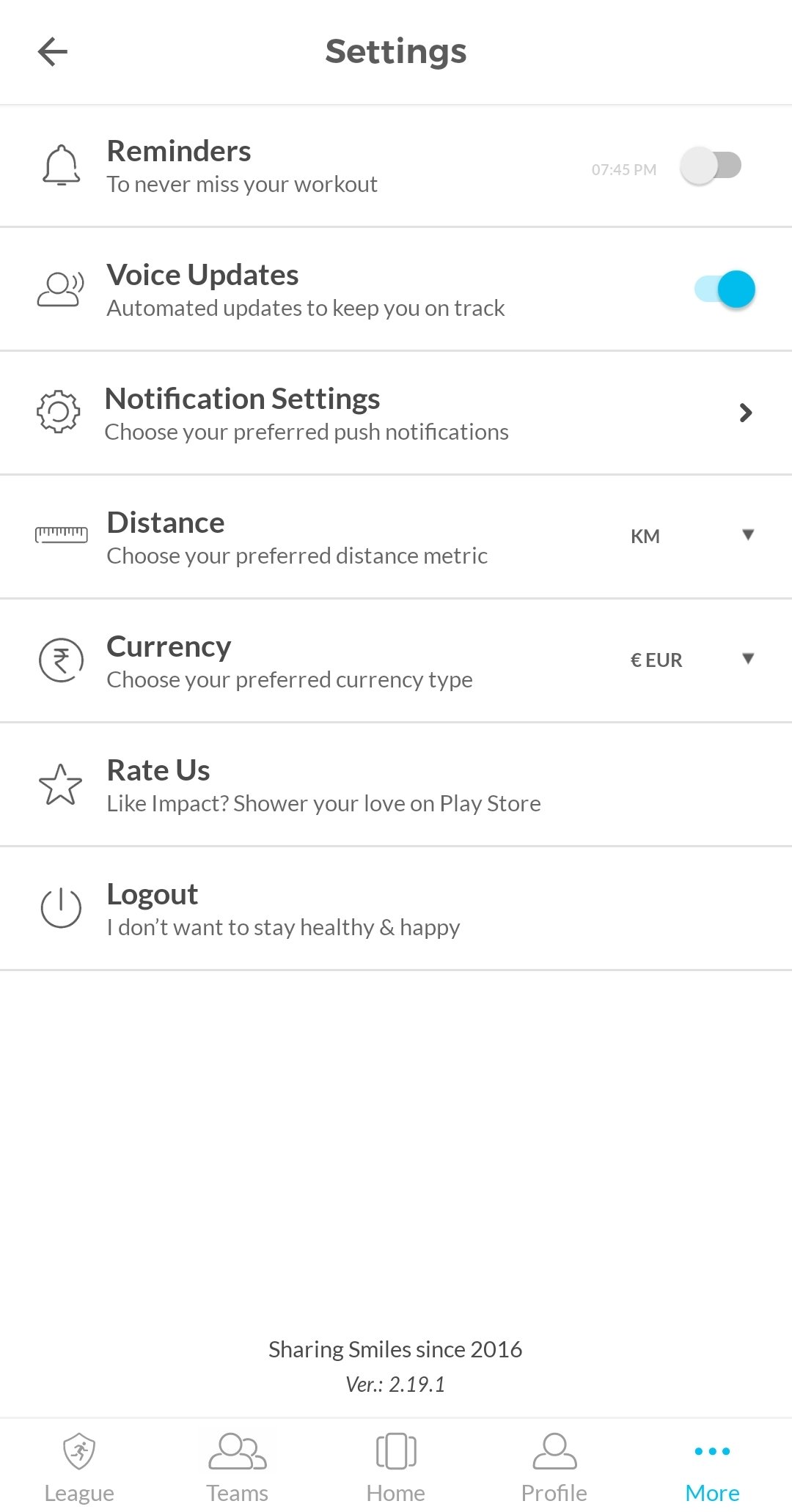Enable the Reminders toggle

[x=711, y=166]
